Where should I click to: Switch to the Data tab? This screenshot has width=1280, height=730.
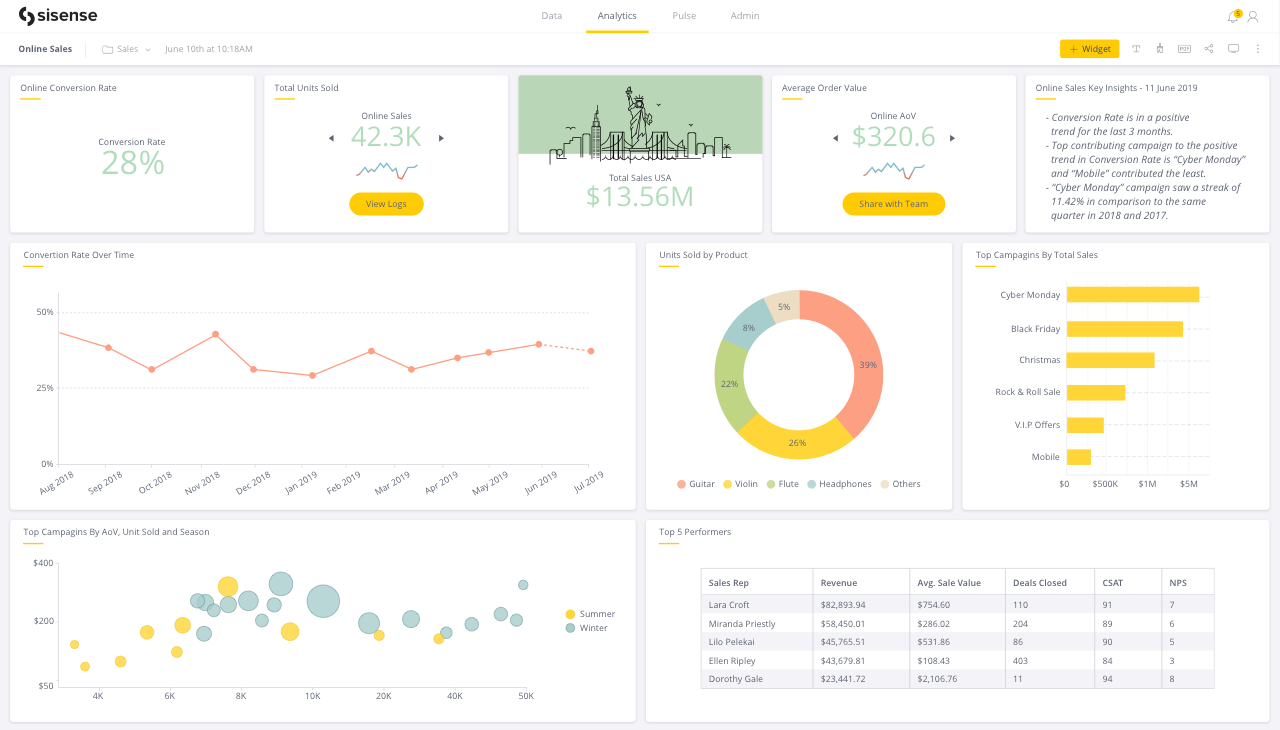coord(552,16)
